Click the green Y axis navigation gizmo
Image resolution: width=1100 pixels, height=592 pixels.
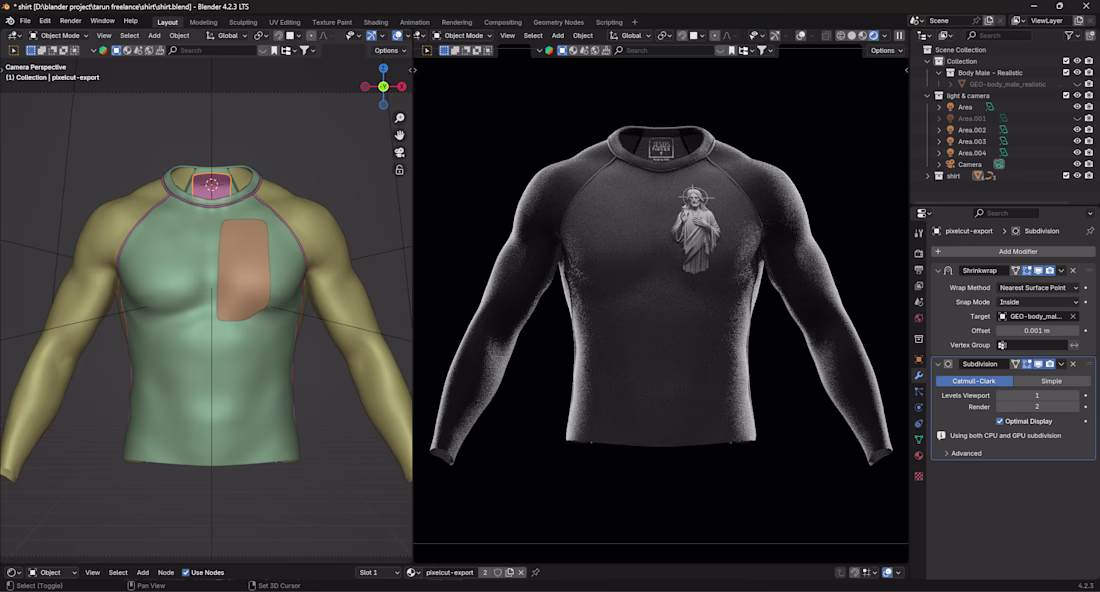(x=383, y=86)
